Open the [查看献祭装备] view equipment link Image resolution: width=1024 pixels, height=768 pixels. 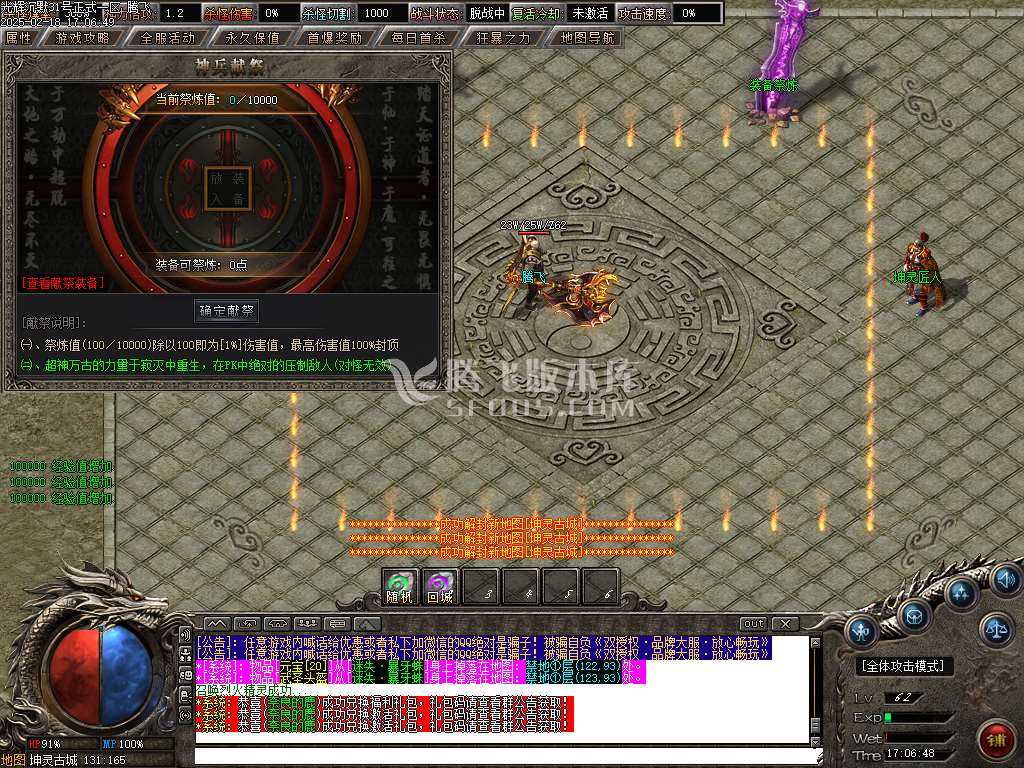(x=63, y=283)
